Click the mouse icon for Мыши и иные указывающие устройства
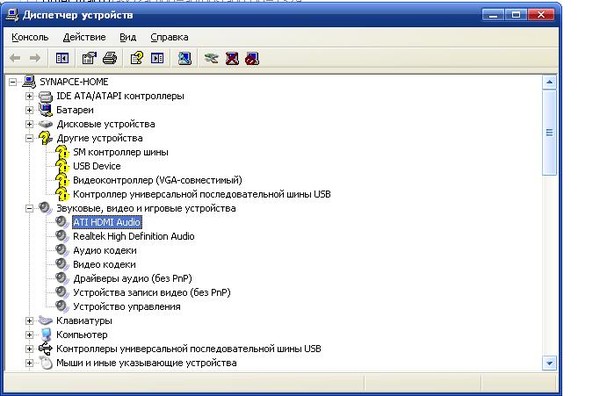The image size is (600, 396). coord(46,363)
